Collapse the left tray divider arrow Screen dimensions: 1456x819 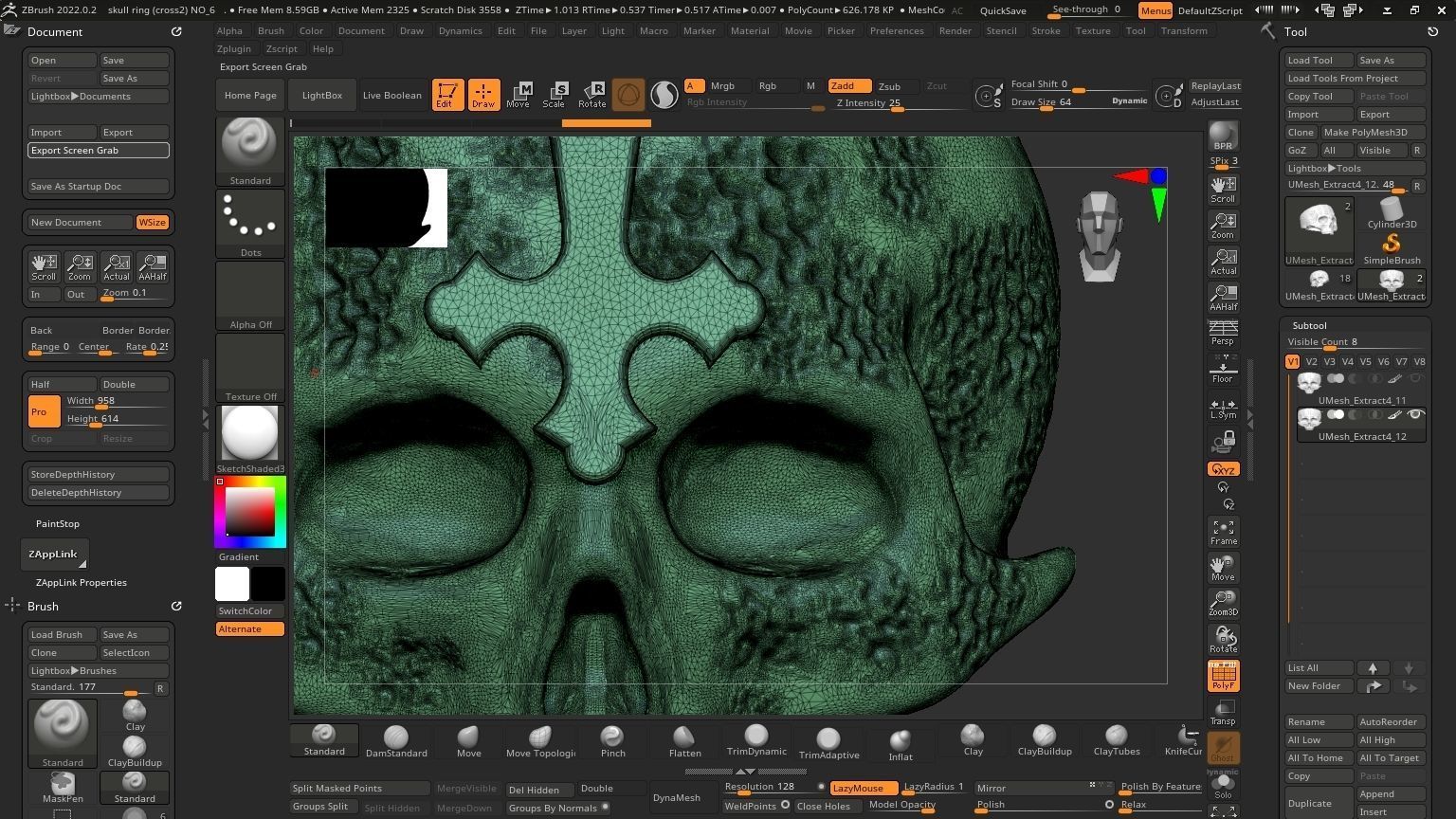tap(206, 418)
